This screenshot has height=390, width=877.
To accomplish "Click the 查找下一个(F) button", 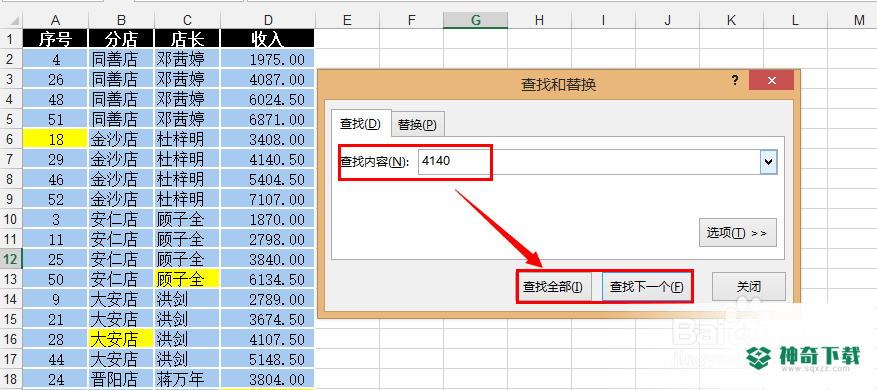I will pos(647,287).
